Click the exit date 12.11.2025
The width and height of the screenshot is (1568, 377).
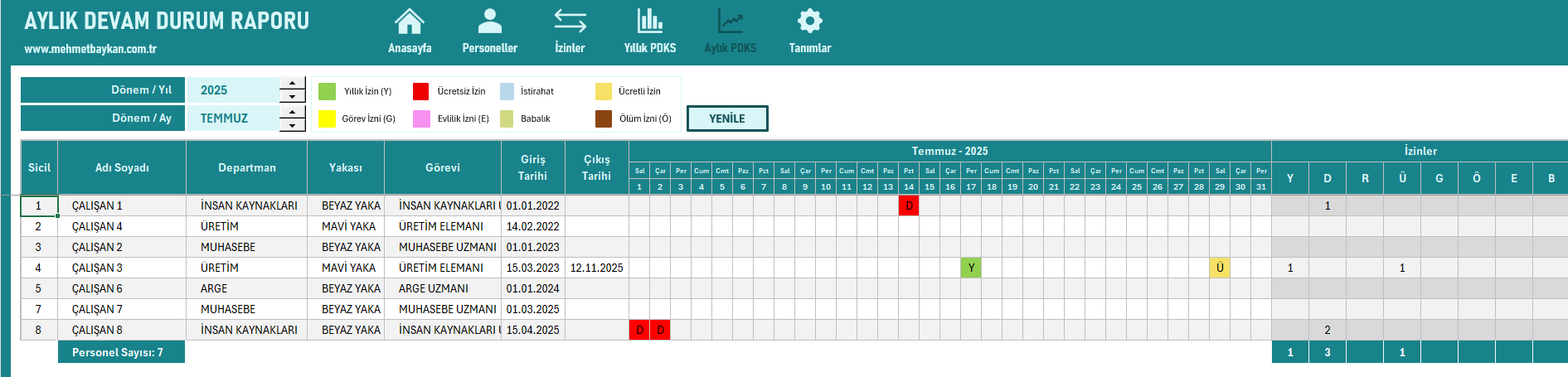597,268
